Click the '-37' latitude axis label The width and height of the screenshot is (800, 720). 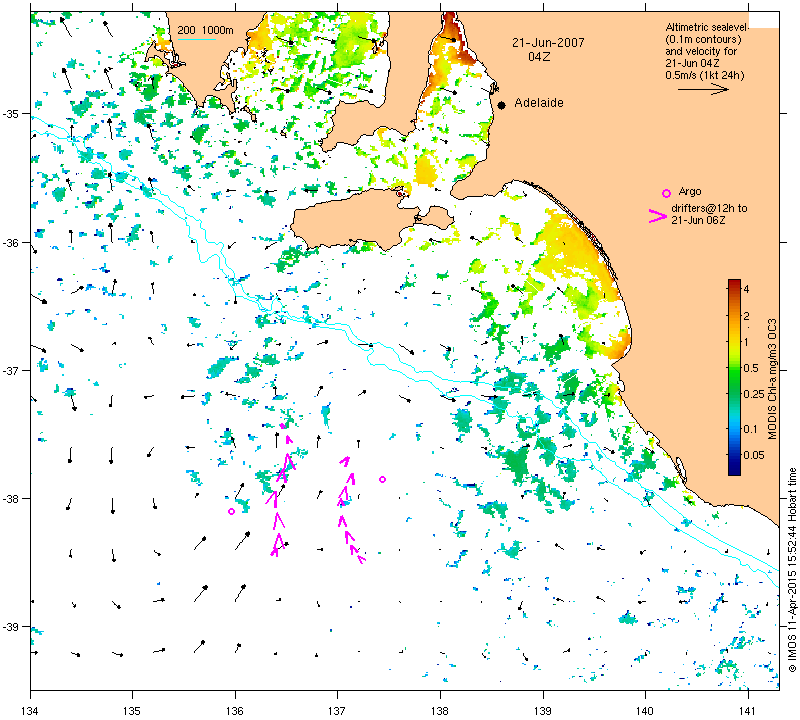(x=17, y=370)
